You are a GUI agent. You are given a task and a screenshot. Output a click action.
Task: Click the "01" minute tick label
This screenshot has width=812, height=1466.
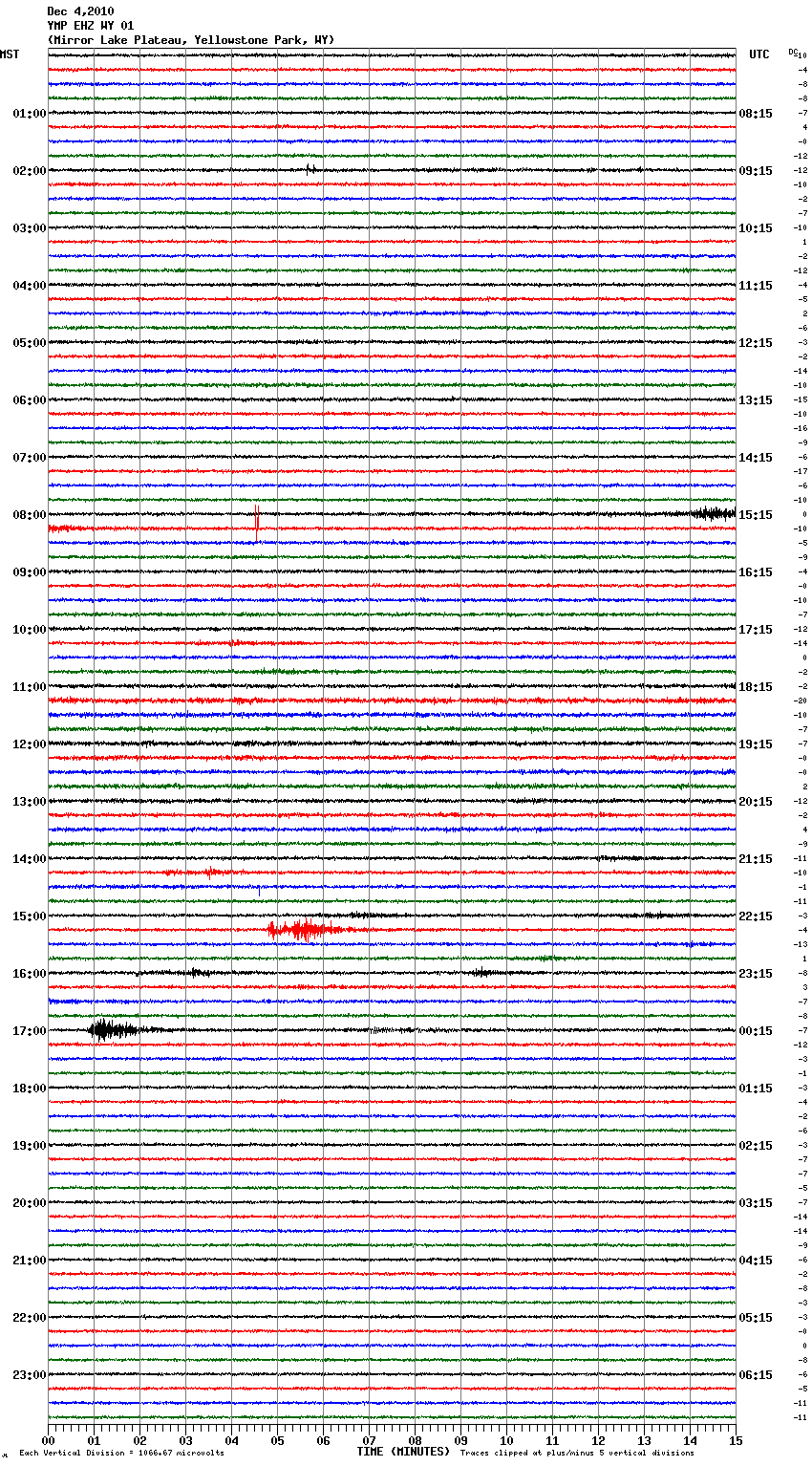click(x=94, y=1440)
